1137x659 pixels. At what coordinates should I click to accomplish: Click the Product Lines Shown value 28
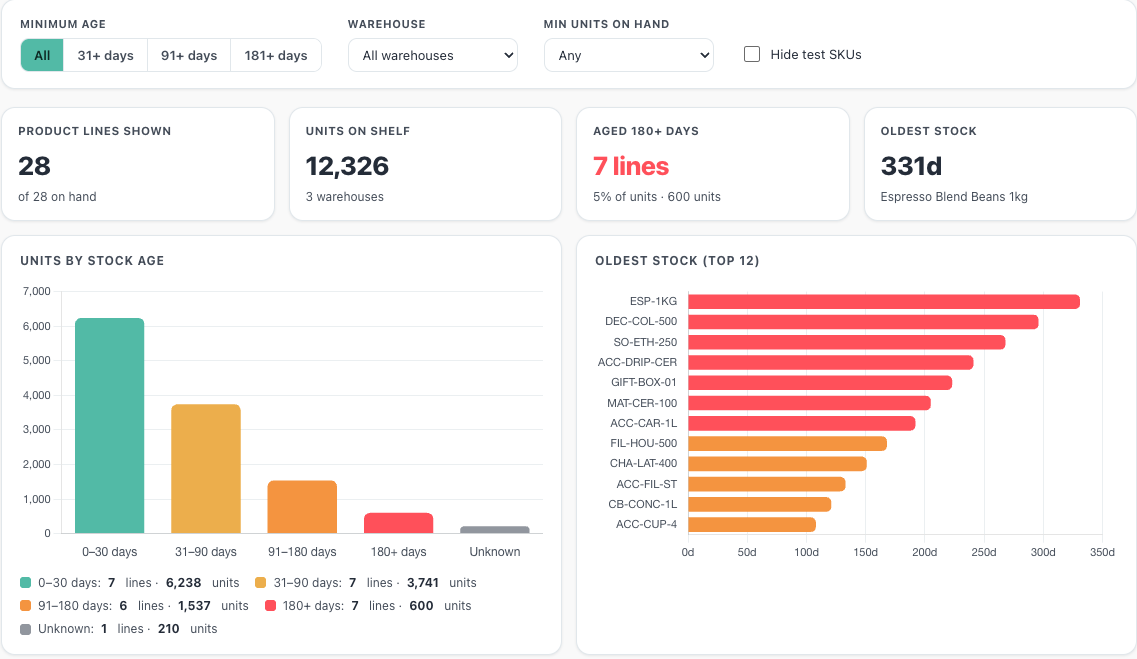[34, 166]
